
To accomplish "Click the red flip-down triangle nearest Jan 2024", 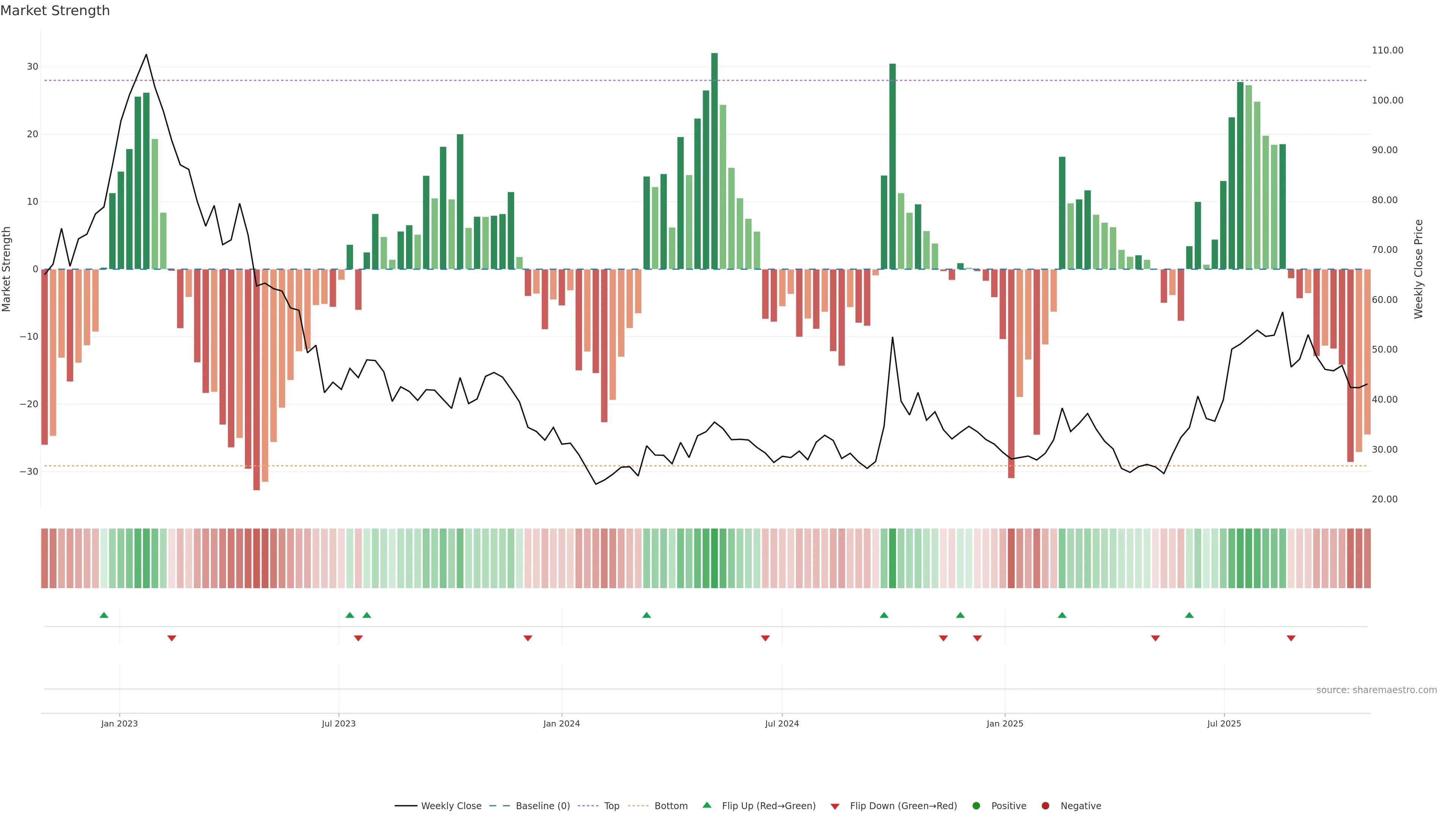I will tap(527, 638).
